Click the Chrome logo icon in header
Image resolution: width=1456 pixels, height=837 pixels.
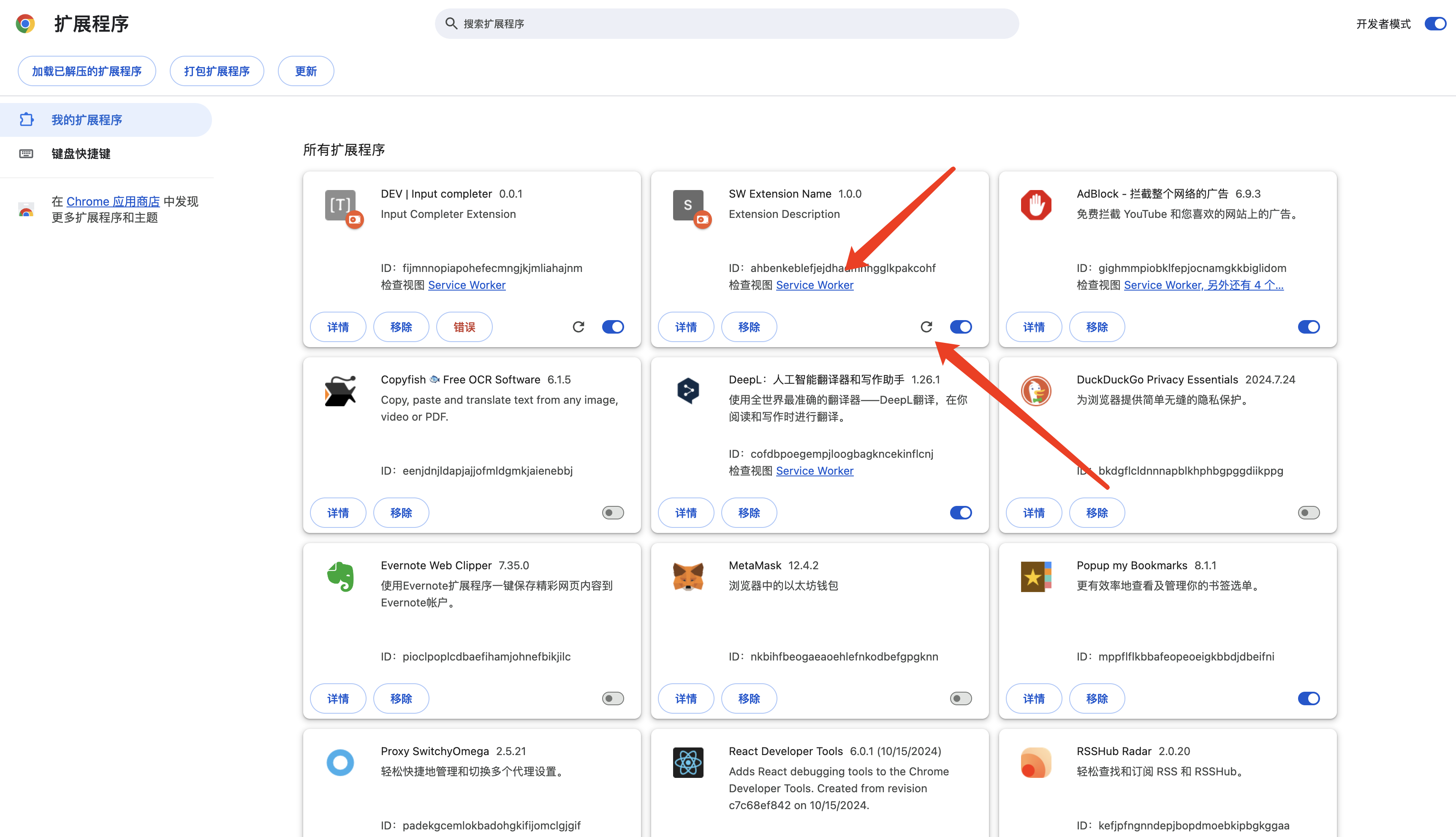click(25, 24)
